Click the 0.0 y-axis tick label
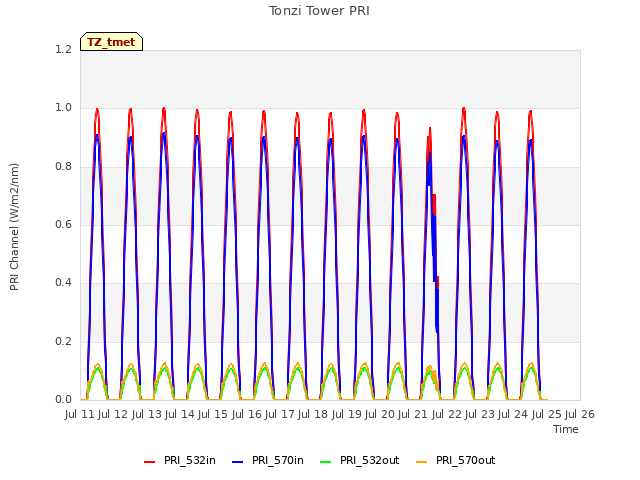 (63, 399)
